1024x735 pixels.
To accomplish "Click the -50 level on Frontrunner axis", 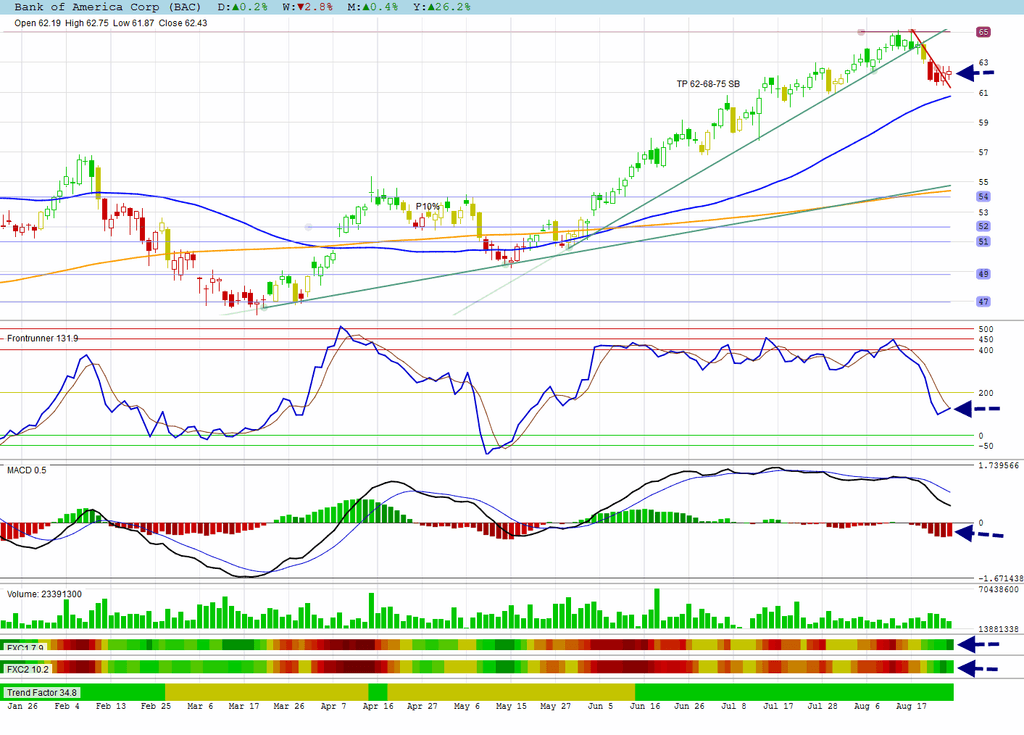I will (x=984, y=446).
